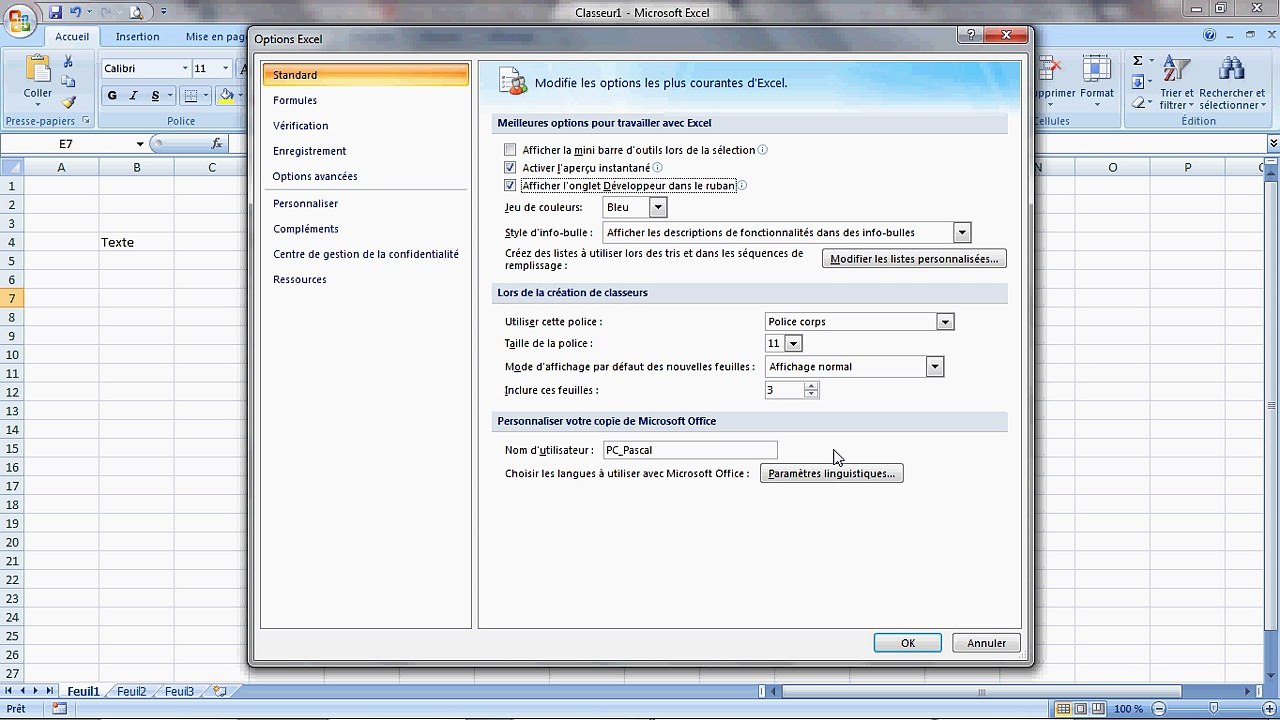Open Rechercher et sélectionner binoculars
The width and height of the screenshot is (1280, 720).
(1232, 82)
